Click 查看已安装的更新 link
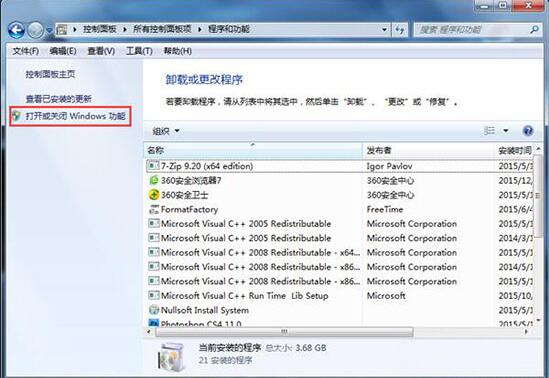The height and width of the screenshot is (378, 549). (x=58, y=99)
